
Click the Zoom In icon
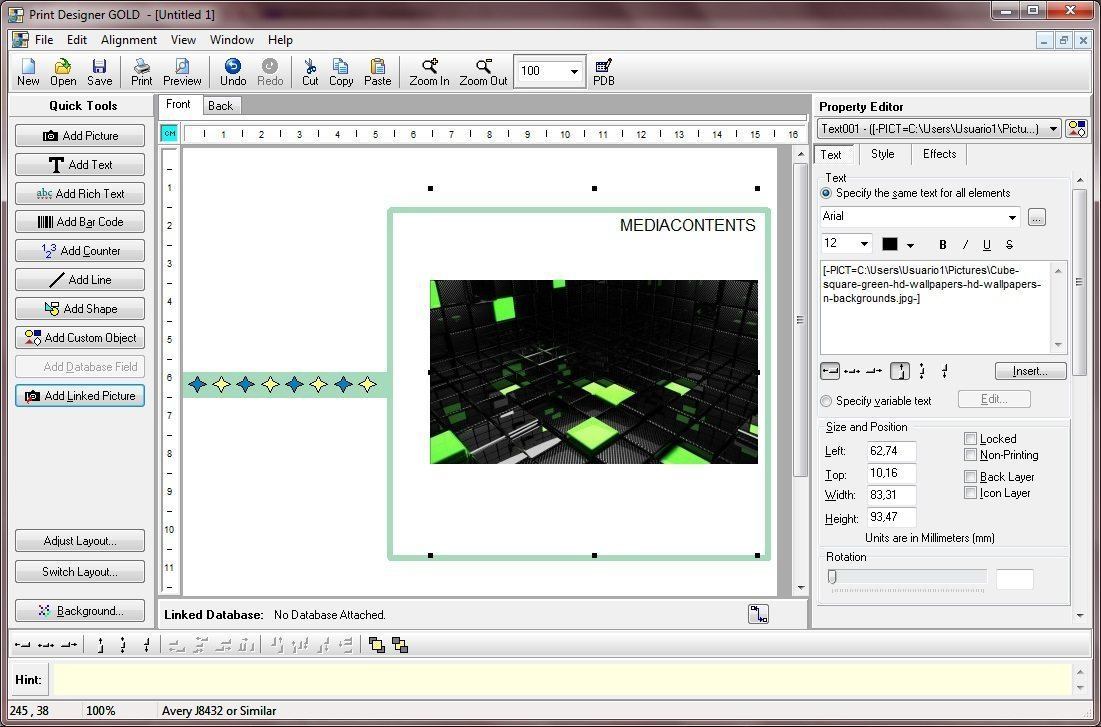pyautogui.click(x=428, y=71)
